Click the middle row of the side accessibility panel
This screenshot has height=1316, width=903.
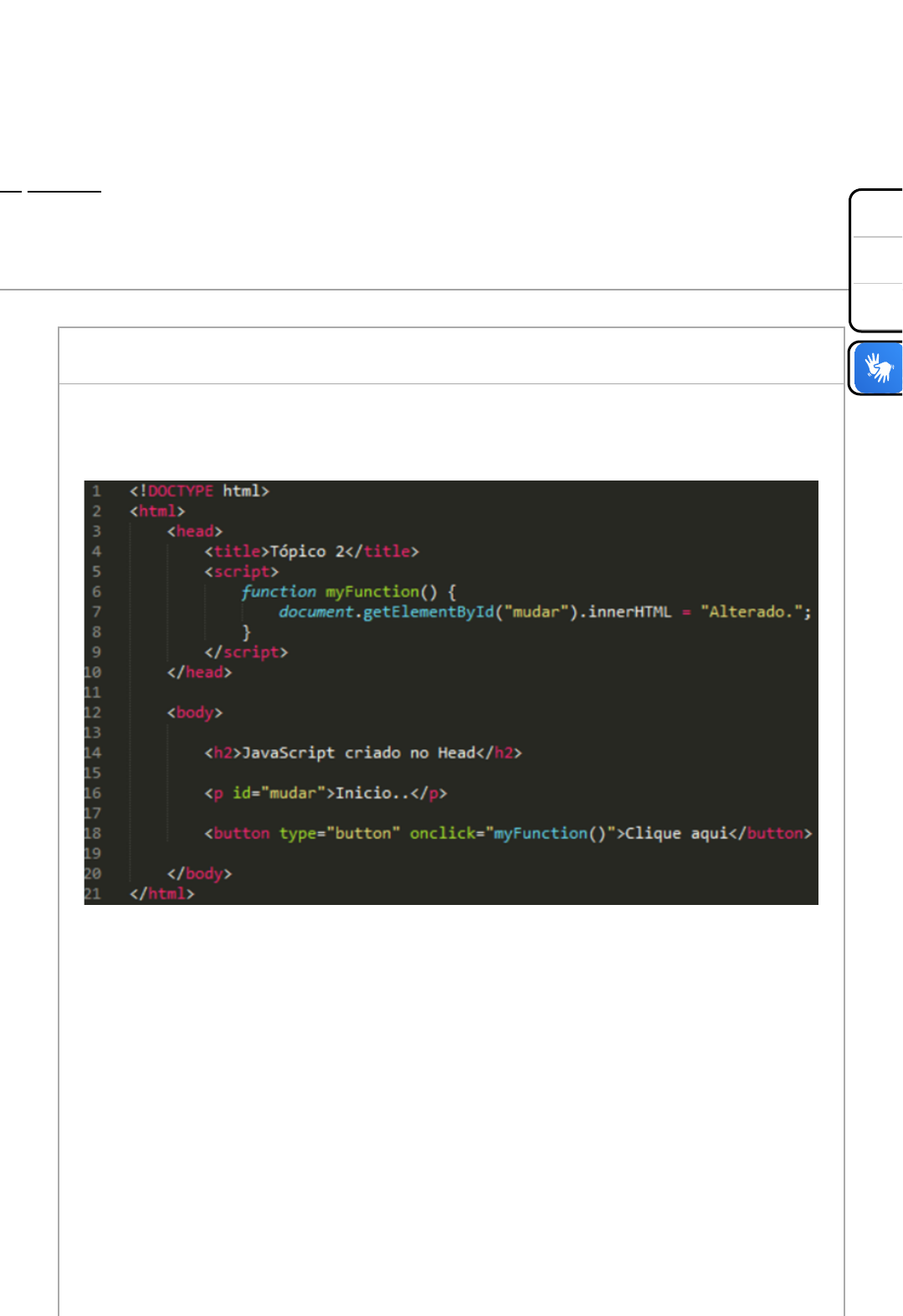(x=878, y=260)
